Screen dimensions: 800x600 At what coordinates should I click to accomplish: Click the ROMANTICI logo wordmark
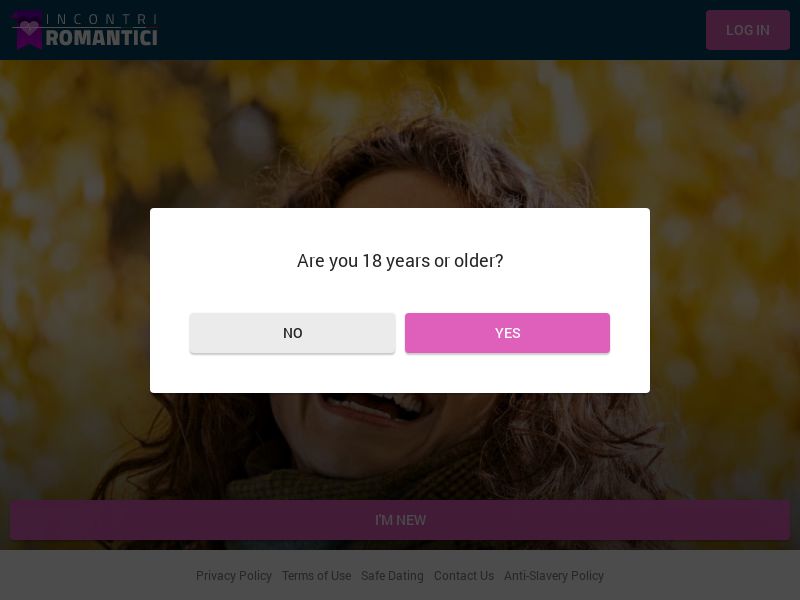[x=101, y=37]
